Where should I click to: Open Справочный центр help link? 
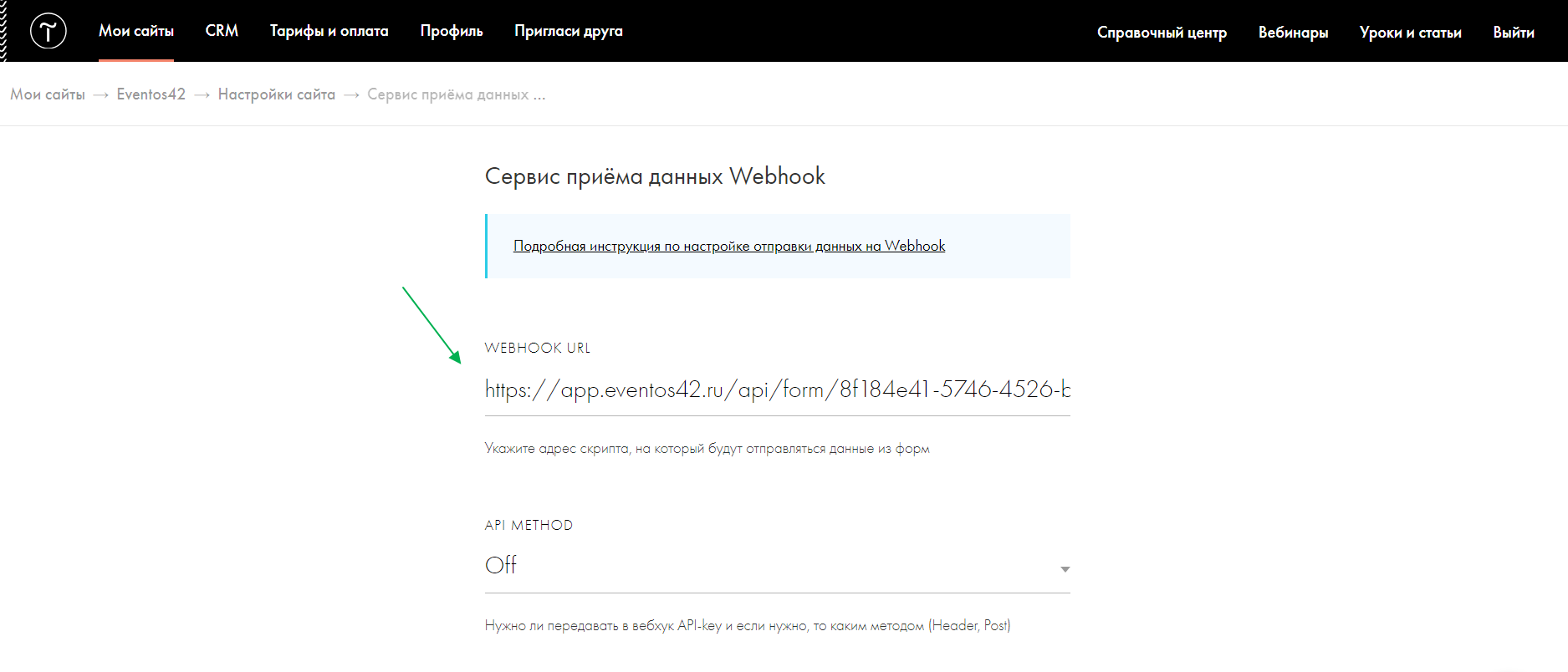(1162, 33)
